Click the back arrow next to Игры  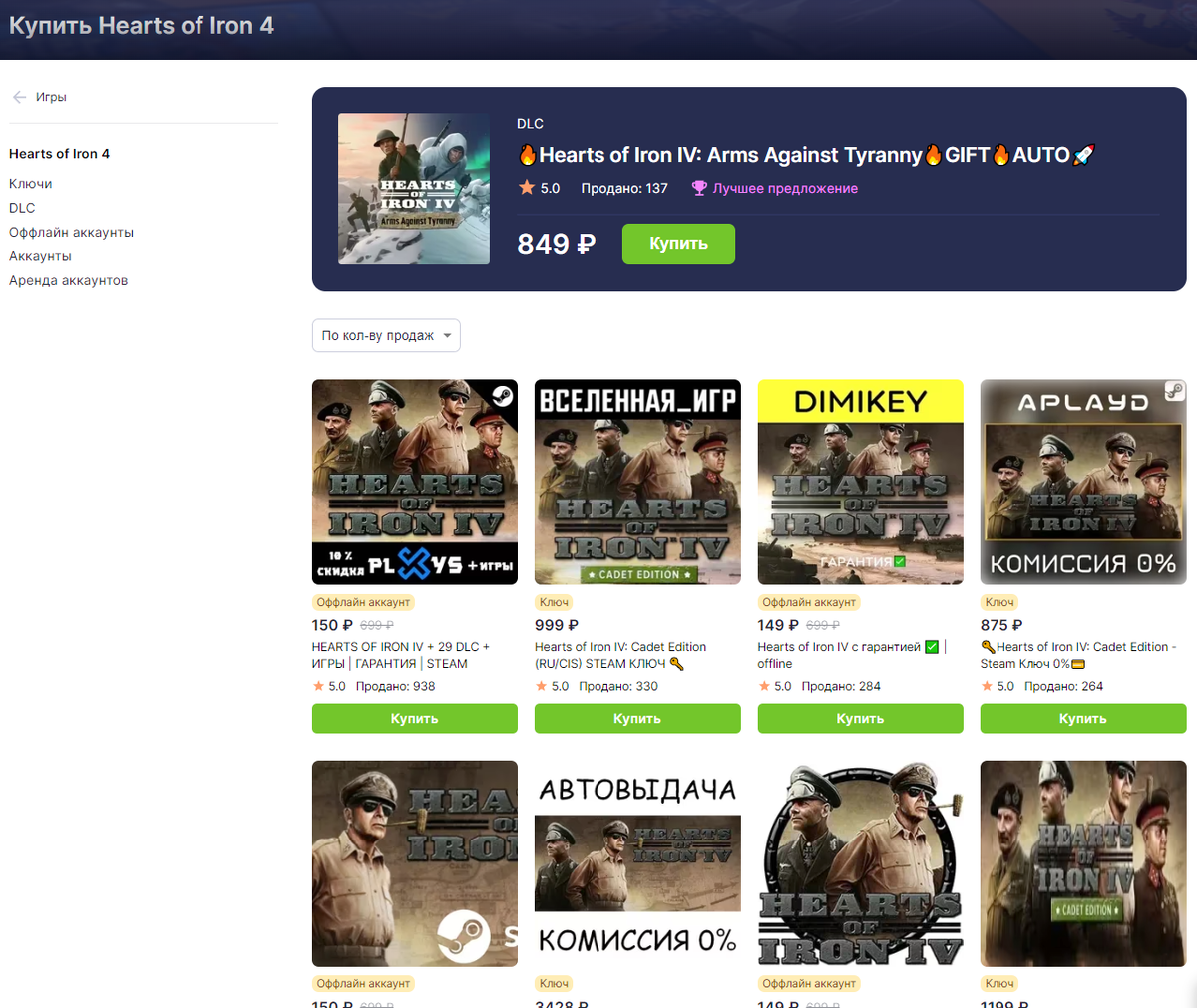click(19, 97)
